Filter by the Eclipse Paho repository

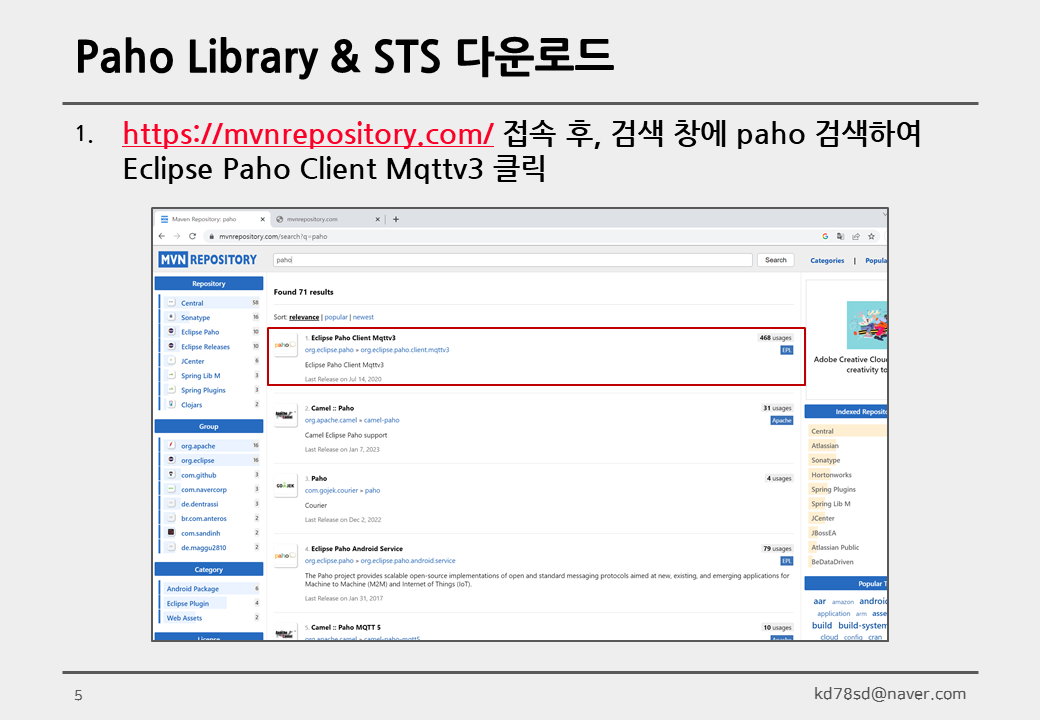tap(200, 332)
